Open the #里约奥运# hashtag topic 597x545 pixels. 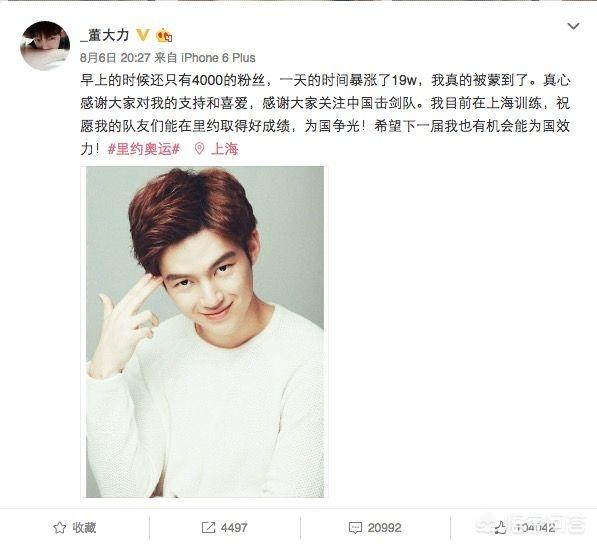click(144, 149)
